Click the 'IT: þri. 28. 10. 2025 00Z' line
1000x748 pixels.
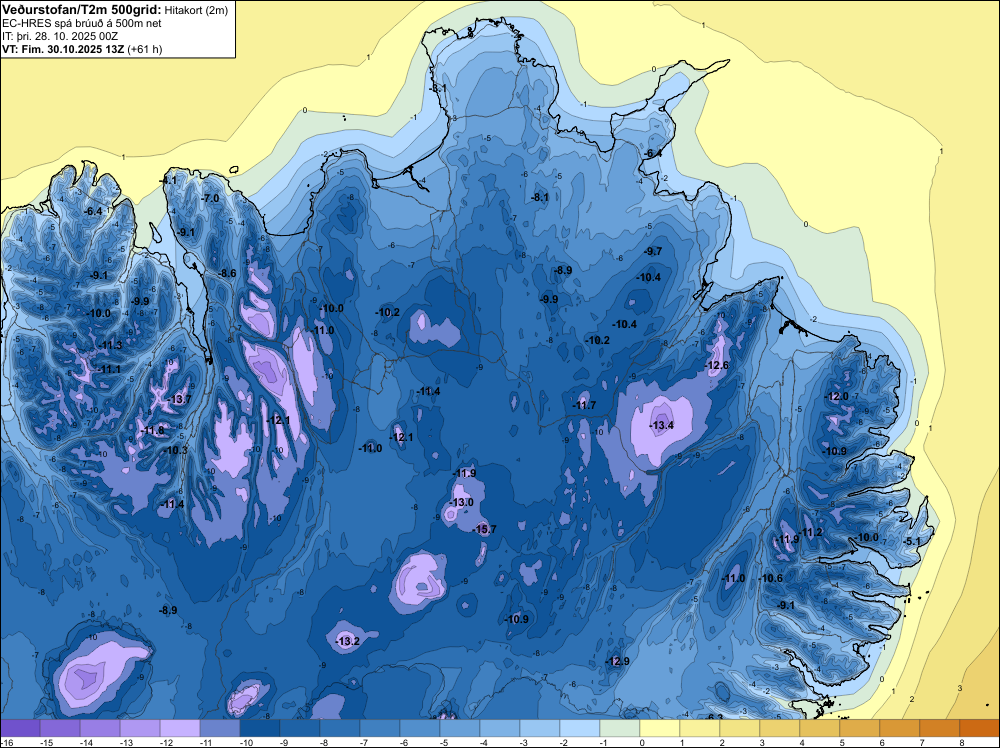pyautogui.click(x=60, y=36)
